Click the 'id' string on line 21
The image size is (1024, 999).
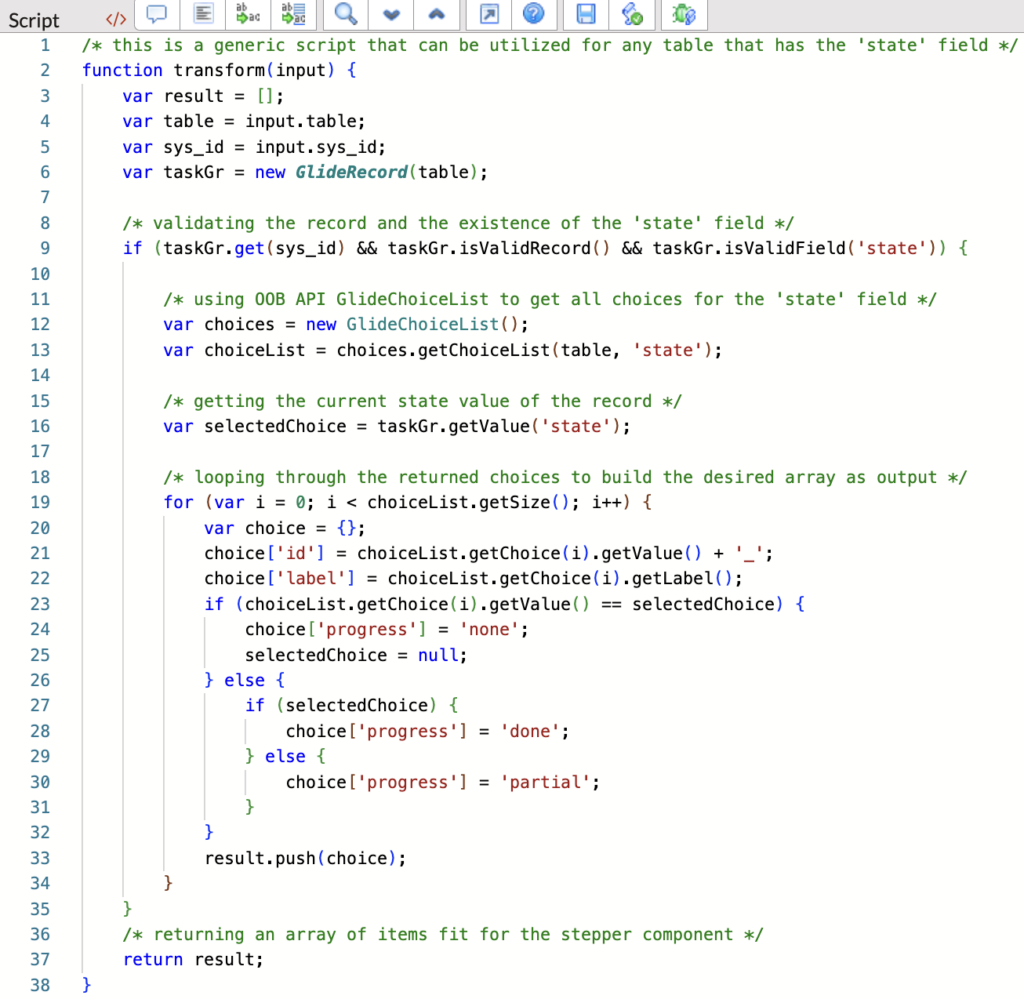coord(296,553)
